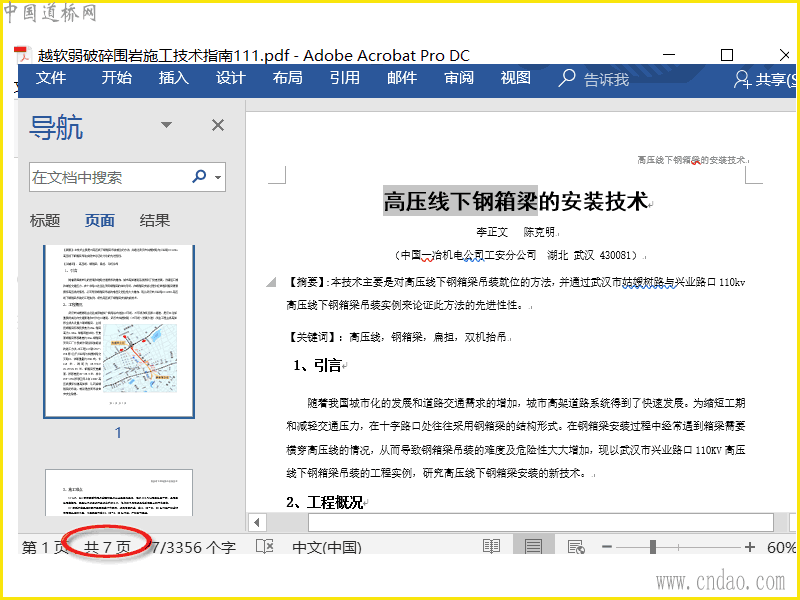This screenshot has height=600, width=800.
Task: Switch to print layout view icon
Action: [x=533, y=547]
